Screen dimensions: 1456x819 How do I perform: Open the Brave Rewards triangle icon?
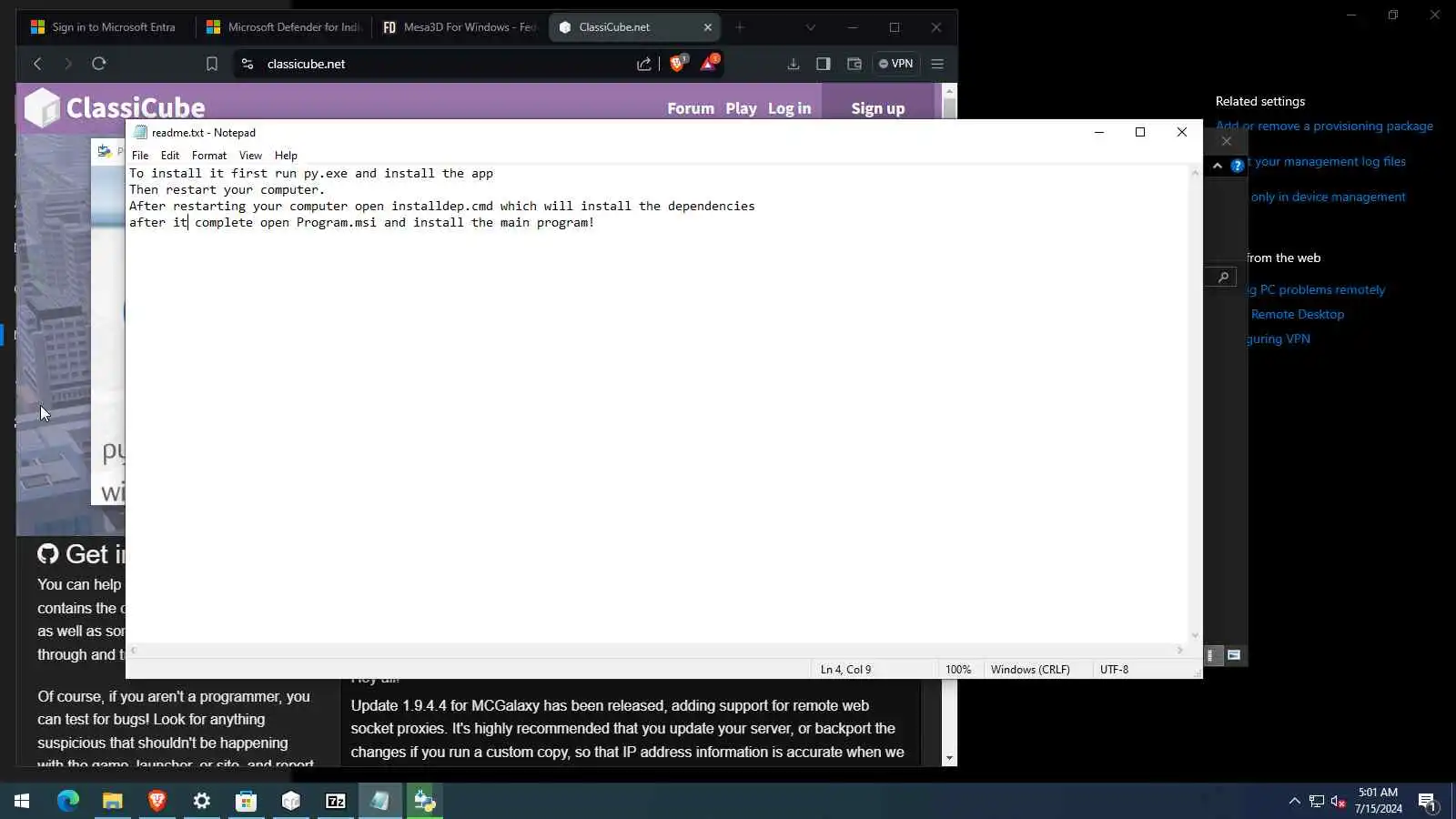(x=709, y=63)
